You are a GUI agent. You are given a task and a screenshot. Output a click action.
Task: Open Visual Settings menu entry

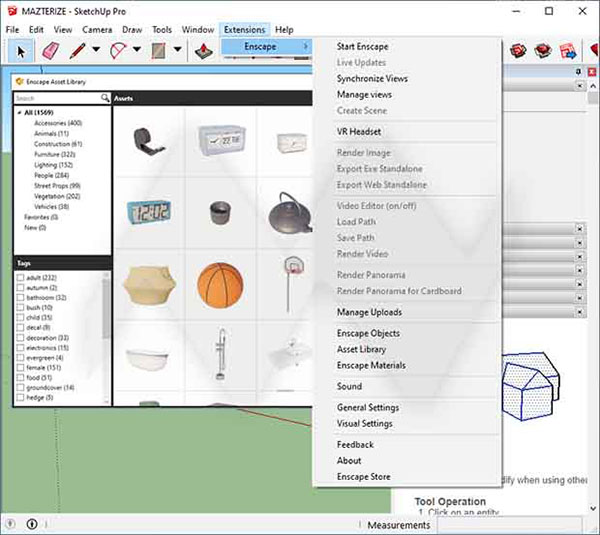click(x=364, y=423)
